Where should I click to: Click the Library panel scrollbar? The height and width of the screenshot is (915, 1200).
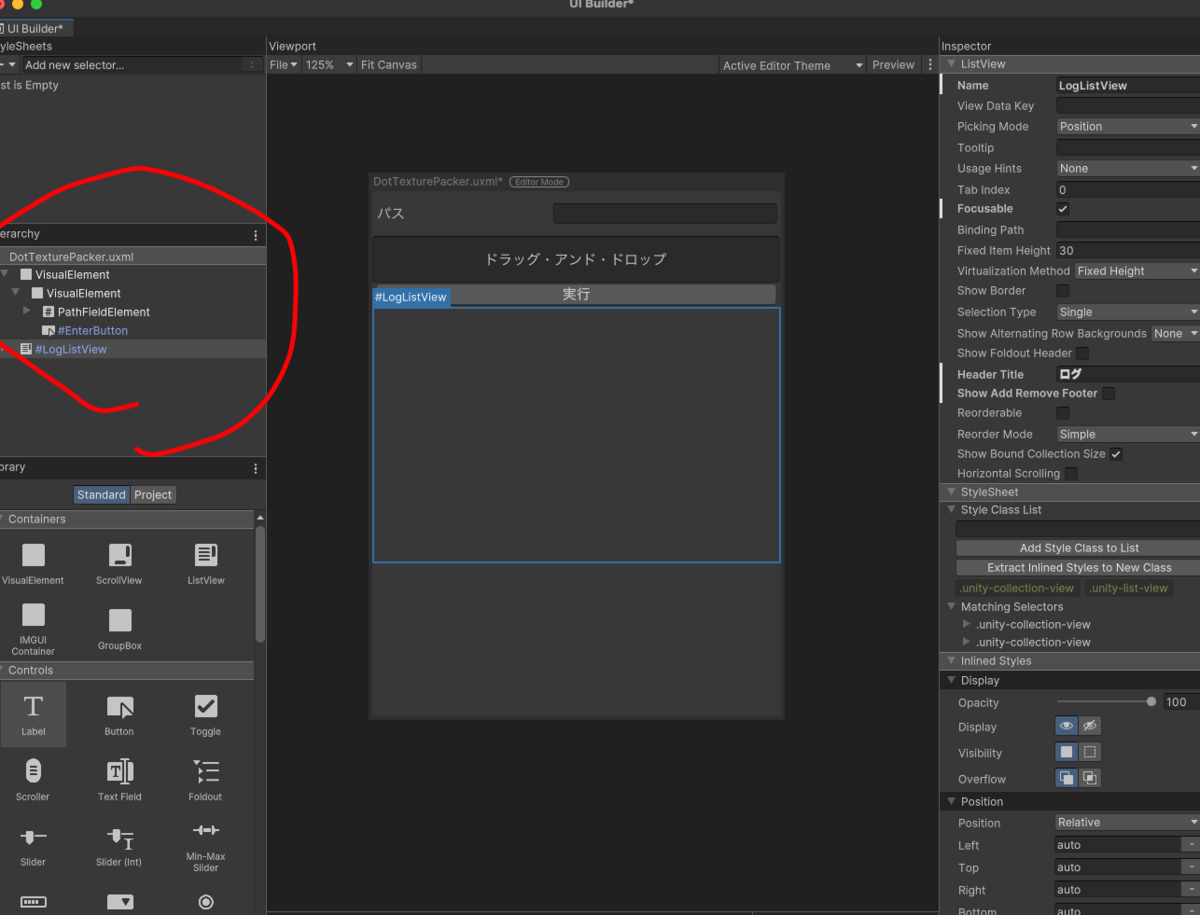[260, 585]
